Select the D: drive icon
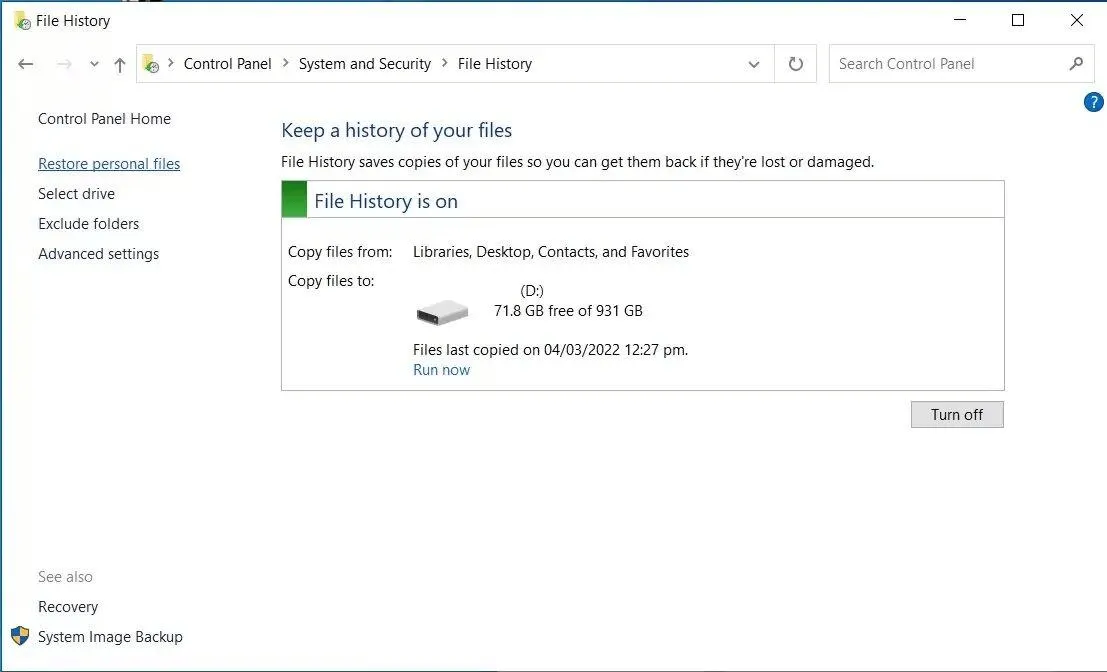This screenshot has width=1107, height=672. click(443, 312)
